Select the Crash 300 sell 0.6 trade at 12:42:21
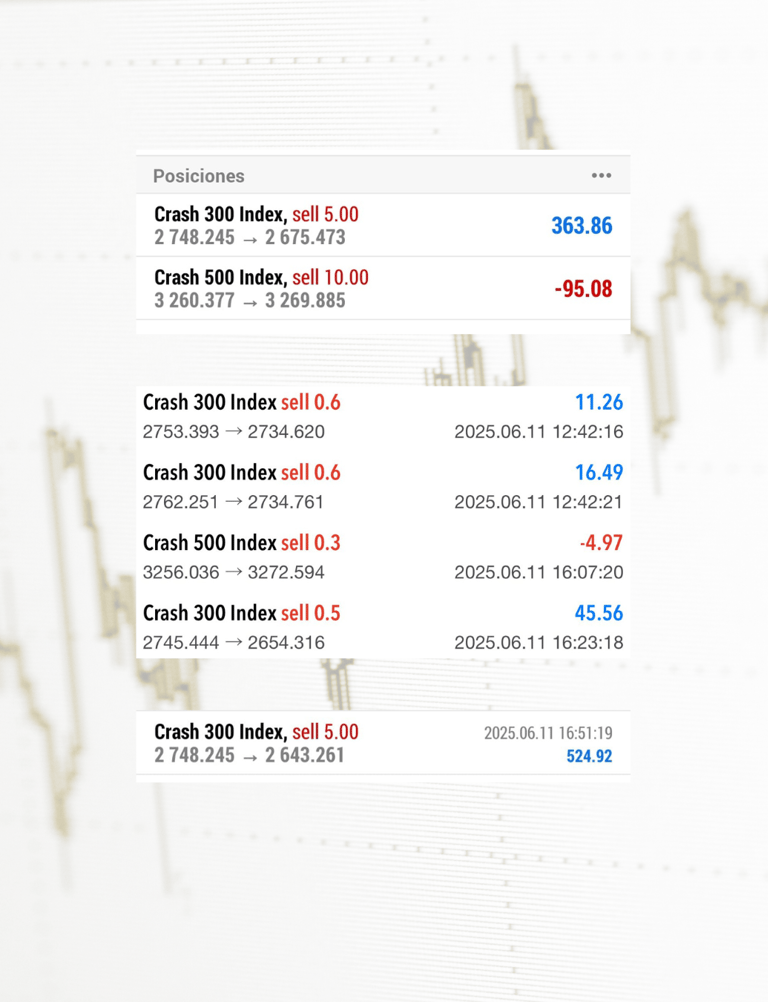The image size is (768, 1002). pos(383,487)
